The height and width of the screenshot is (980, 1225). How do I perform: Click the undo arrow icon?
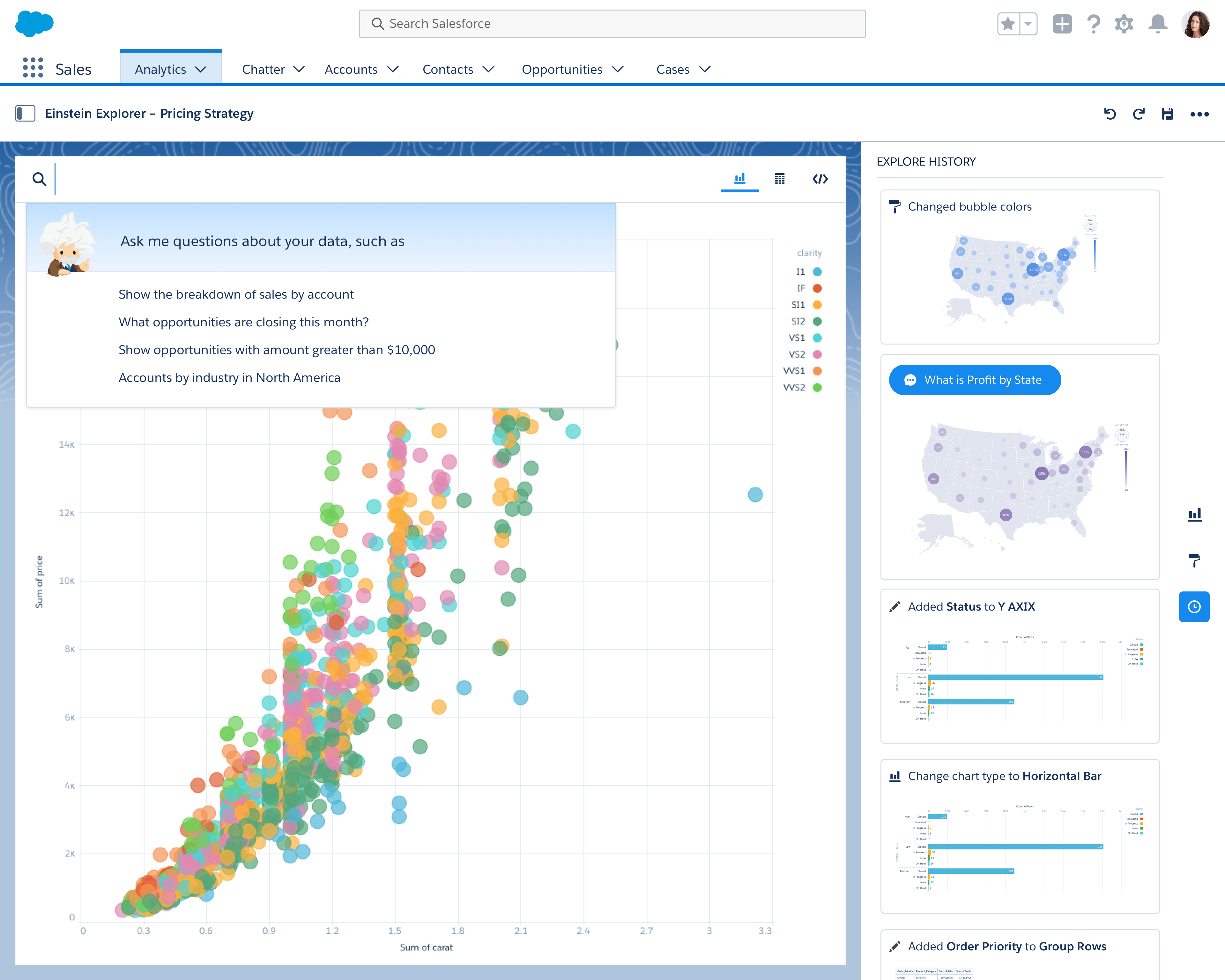[1110, 114]
